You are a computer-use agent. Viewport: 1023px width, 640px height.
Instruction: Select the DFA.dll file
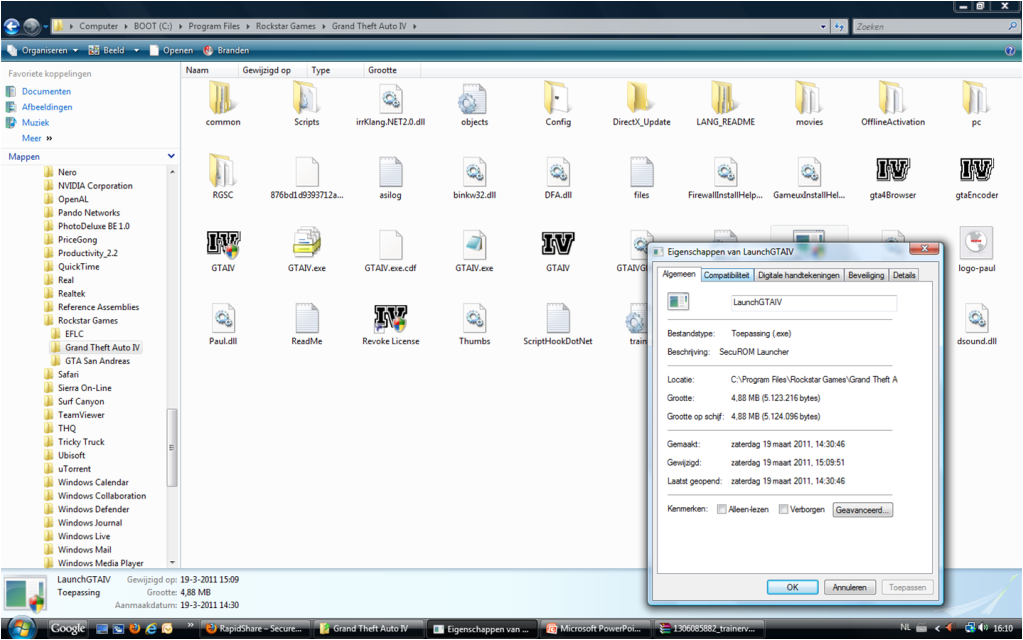coord(558,177)
